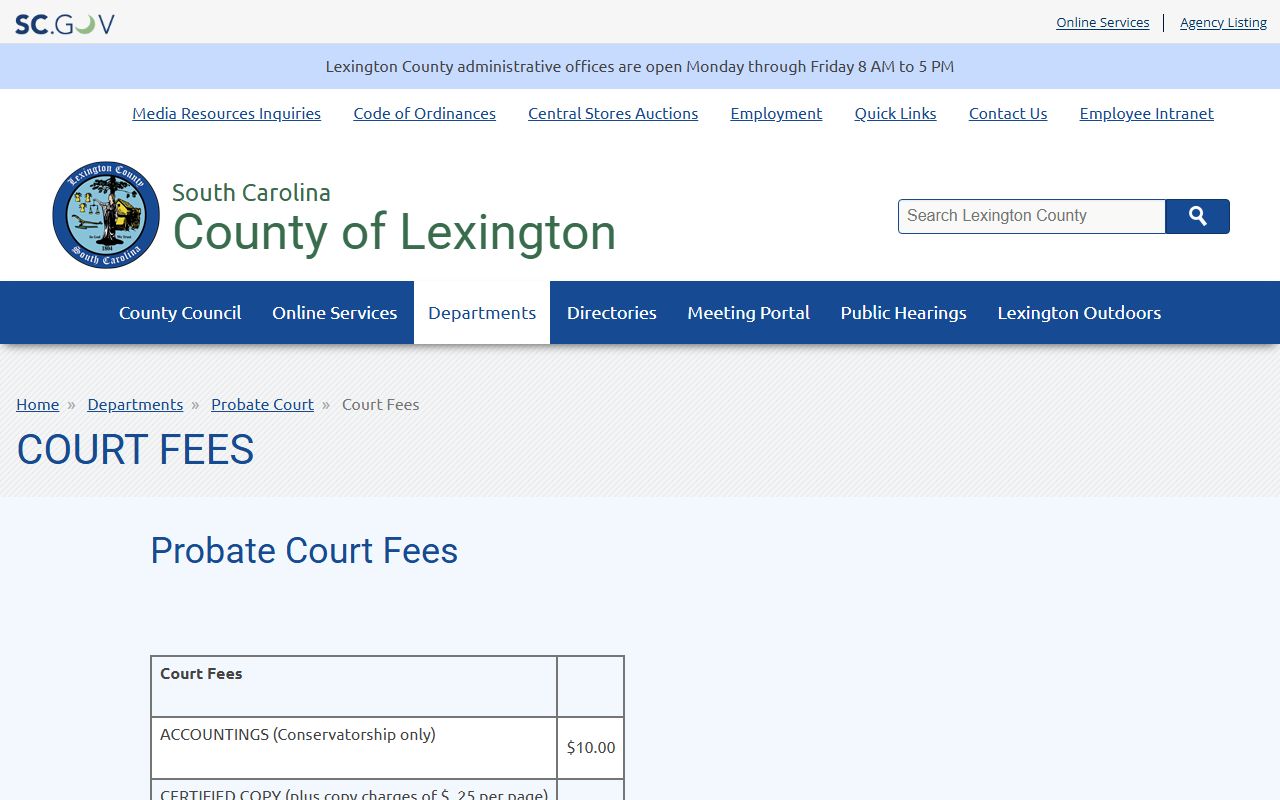Image resolution: width=1280 pixels, height=800 pixels.
Task: Open Online Services in main navigation
Action: click(335, 313)
